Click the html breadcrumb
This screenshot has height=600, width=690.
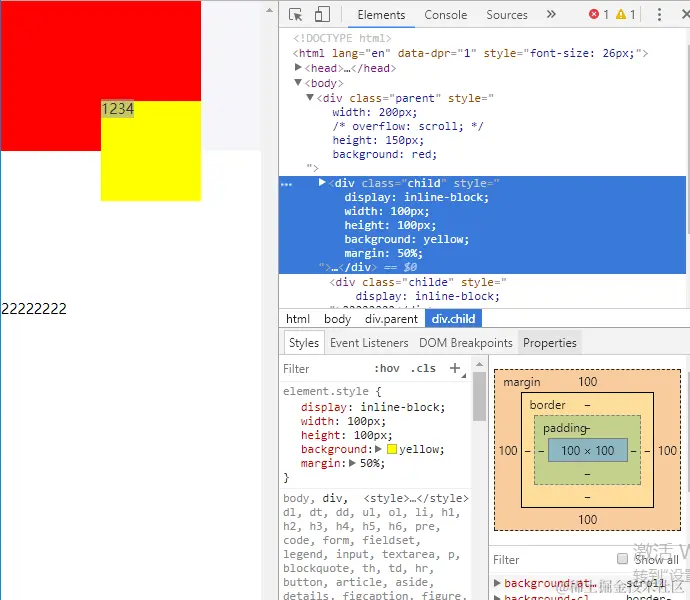click(x=298, y=319)
